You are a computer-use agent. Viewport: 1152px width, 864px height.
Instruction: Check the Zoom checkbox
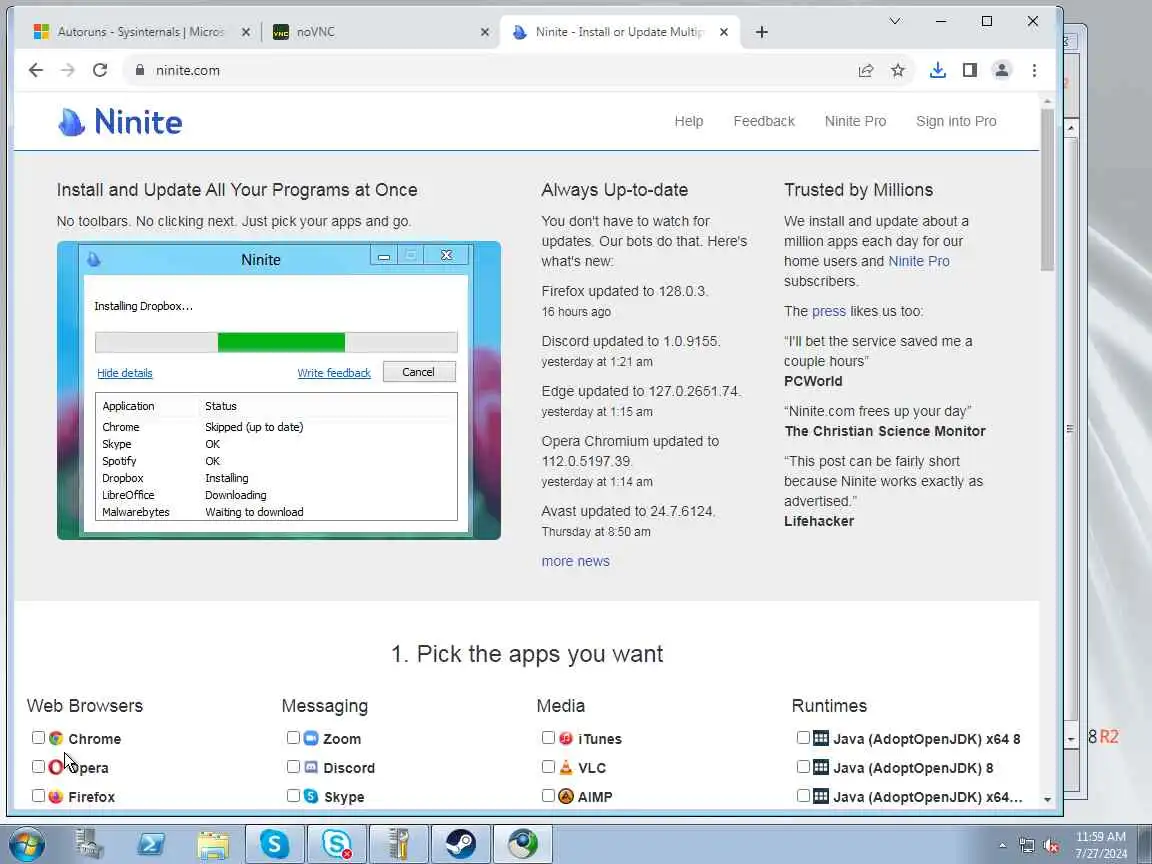click(293, 737)
